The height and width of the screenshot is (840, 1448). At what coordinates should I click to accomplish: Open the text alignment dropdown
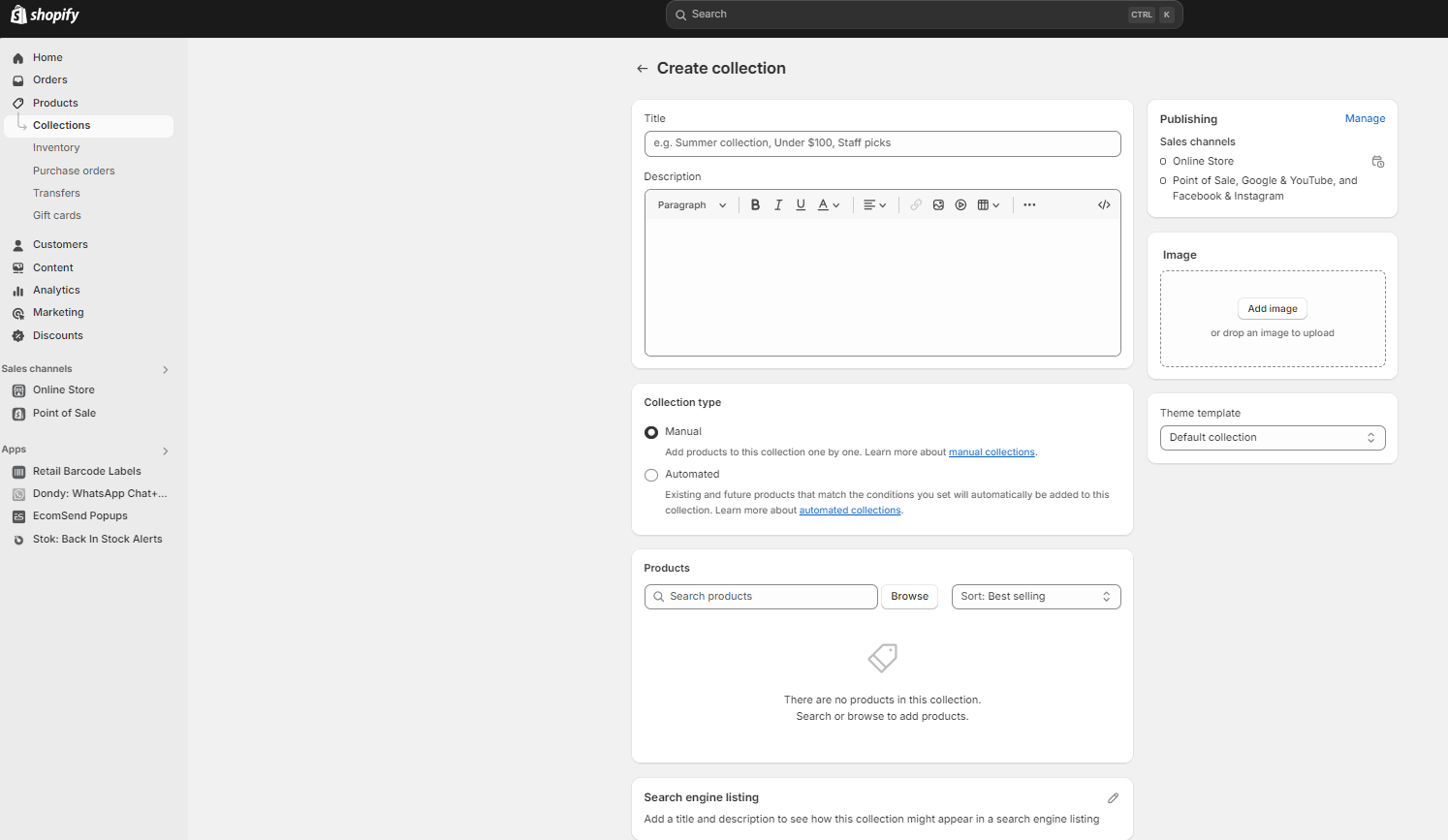[x=874, y=205]
